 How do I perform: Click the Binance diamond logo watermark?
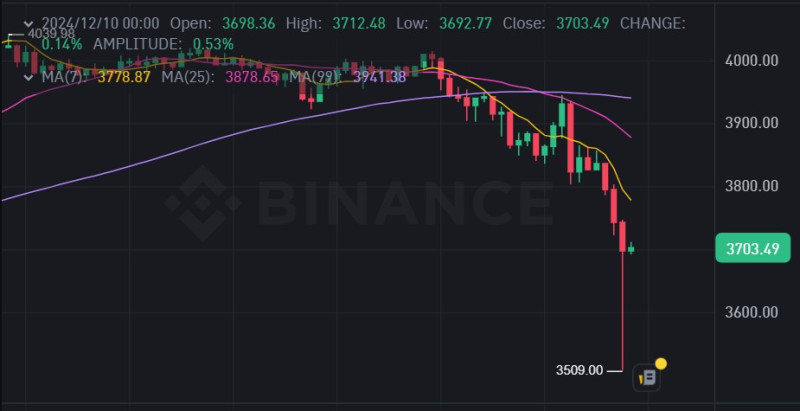tap(202, 203)
